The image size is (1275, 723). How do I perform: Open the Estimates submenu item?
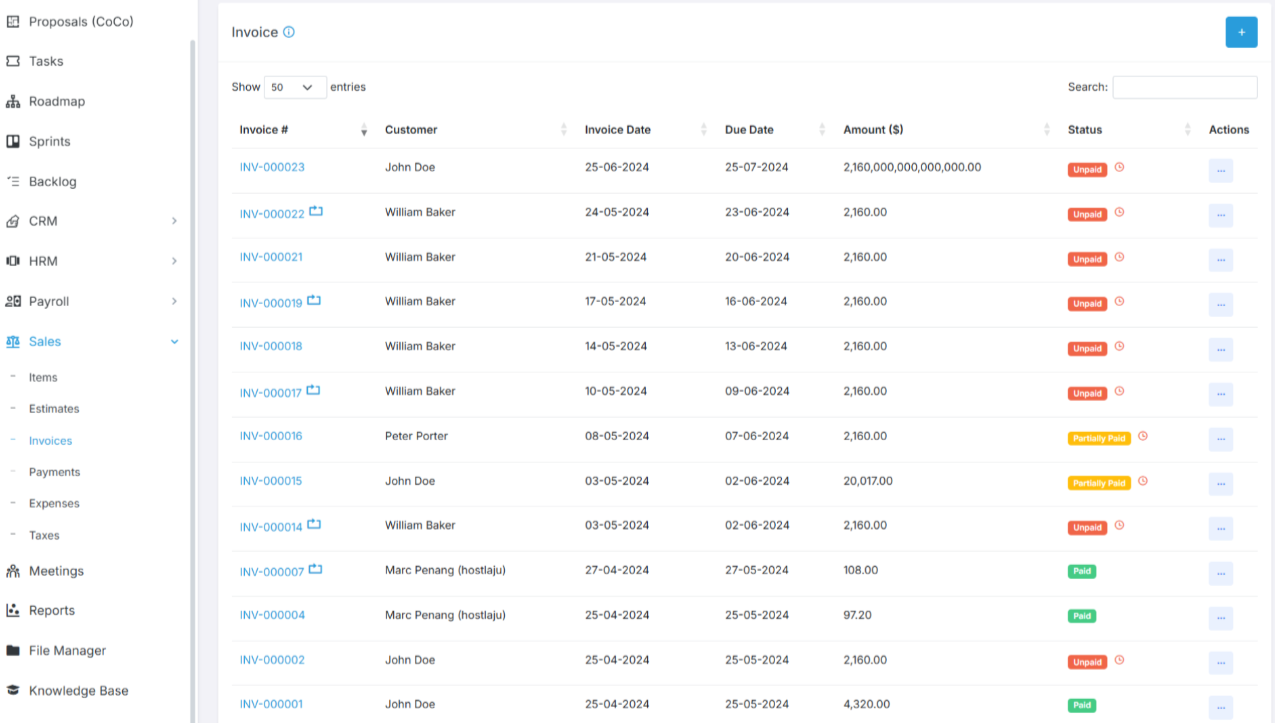54,408
